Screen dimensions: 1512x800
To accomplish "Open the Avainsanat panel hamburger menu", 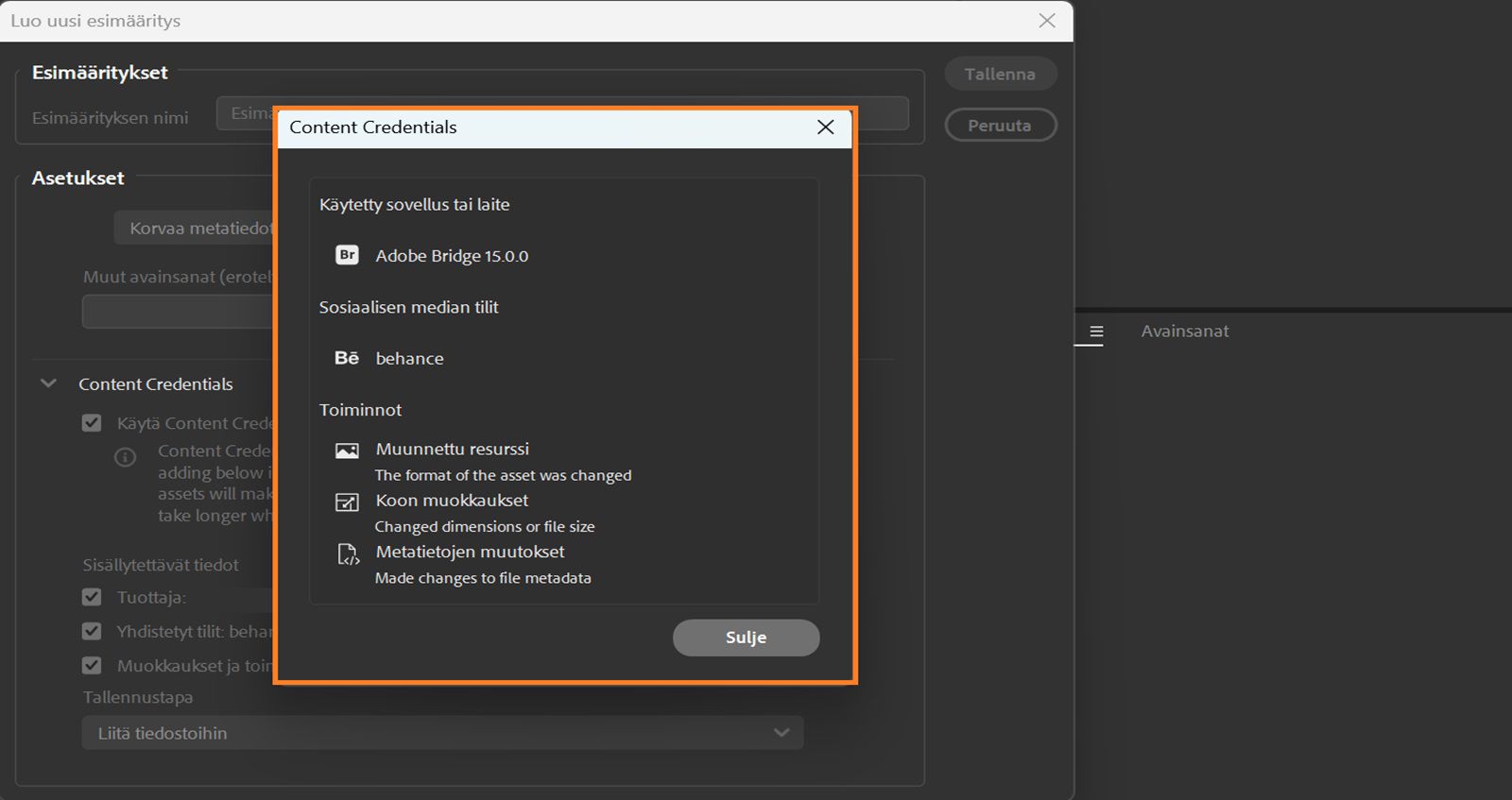I will coord(1096,332).
